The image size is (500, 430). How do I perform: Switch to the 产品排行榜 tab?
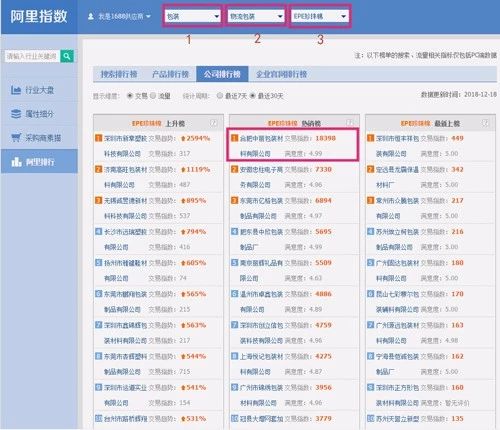pos(170,74)
